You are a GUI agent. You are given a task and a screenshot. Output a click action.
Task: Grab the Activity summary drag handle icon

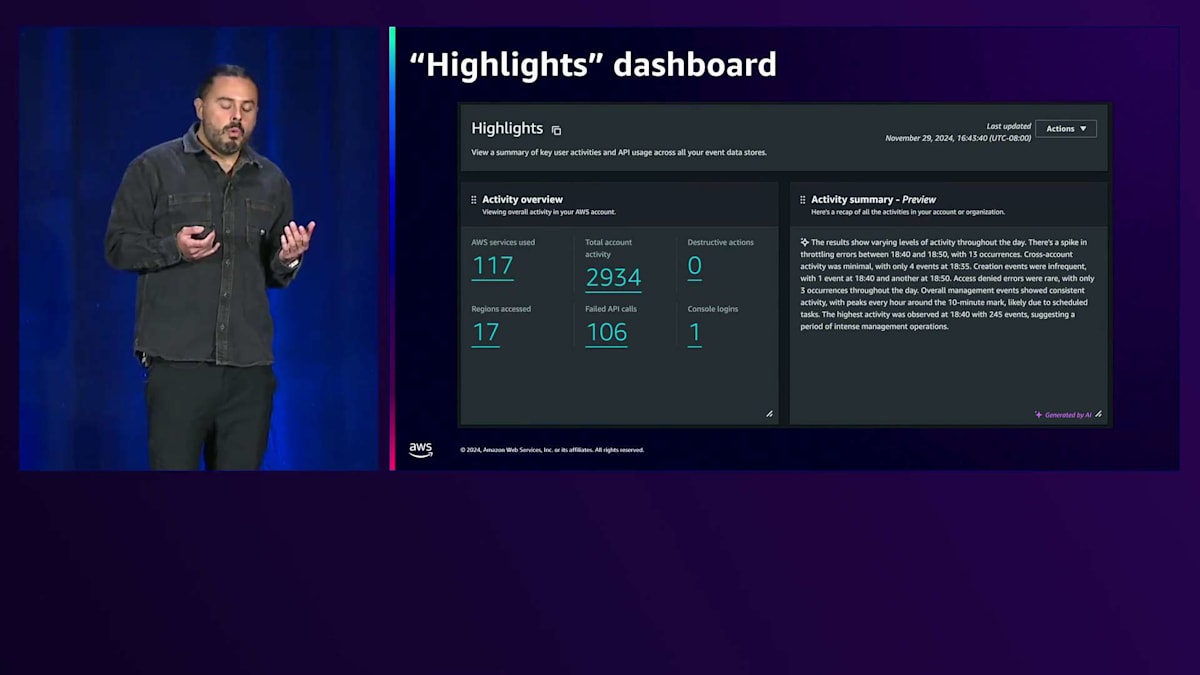(x=803, y=200)
